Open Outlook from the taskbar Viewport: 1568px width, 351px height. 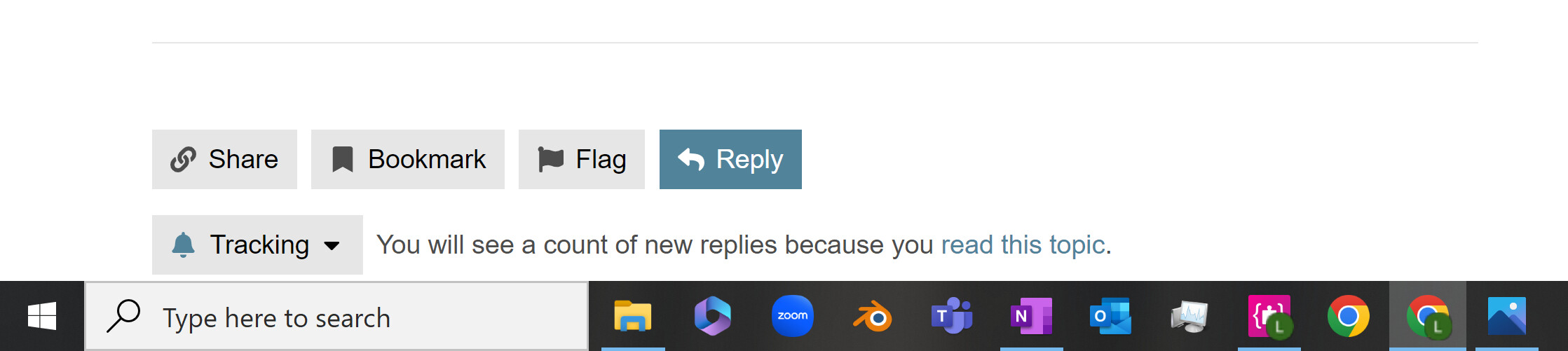(1110, 316)
